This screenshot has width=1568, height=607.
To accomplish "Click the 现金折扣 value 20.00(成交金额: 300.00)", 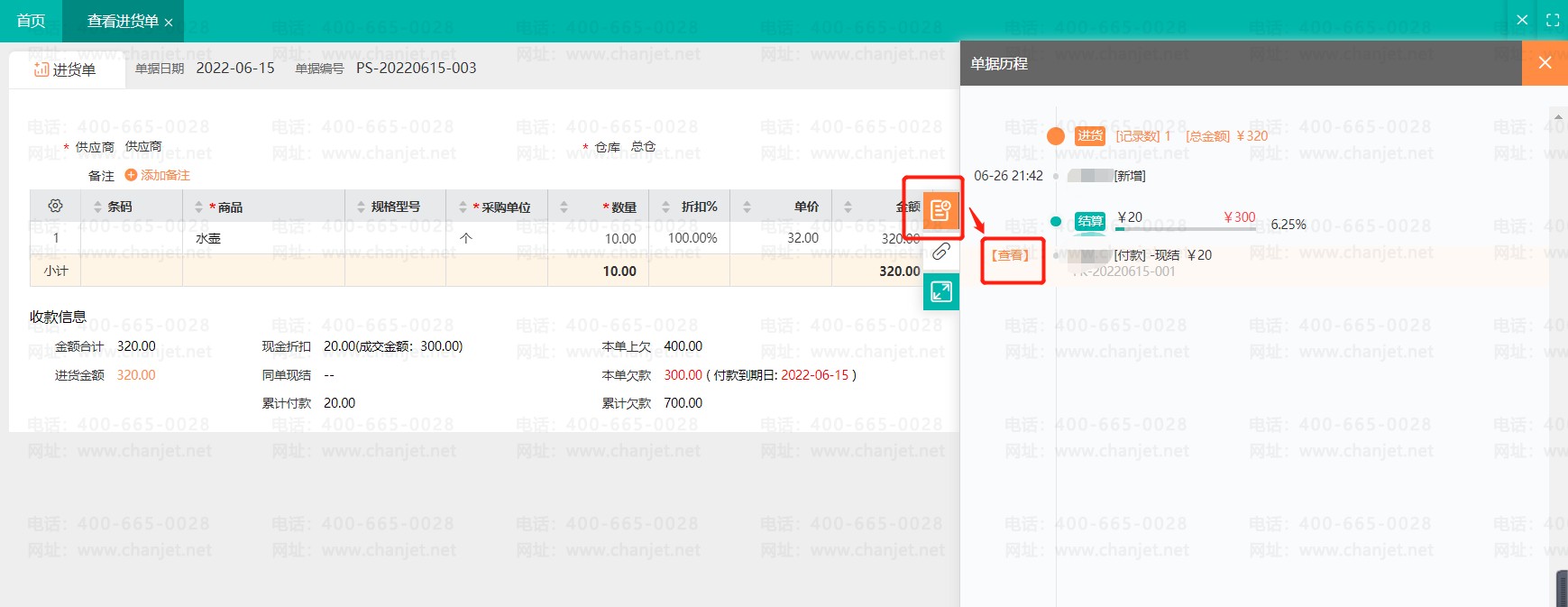I will point(393,346).
